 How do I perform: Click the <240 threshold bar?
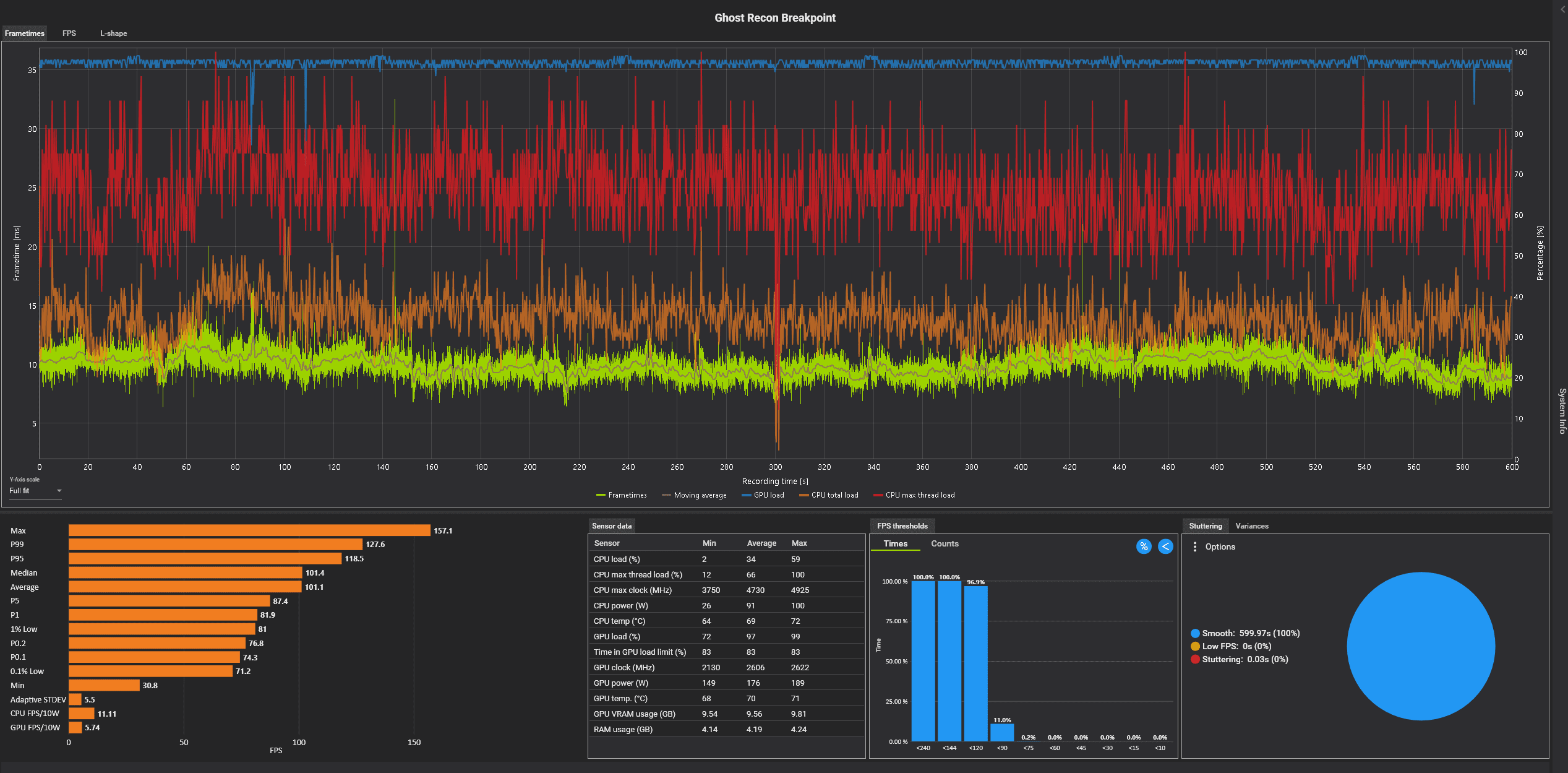923,661
